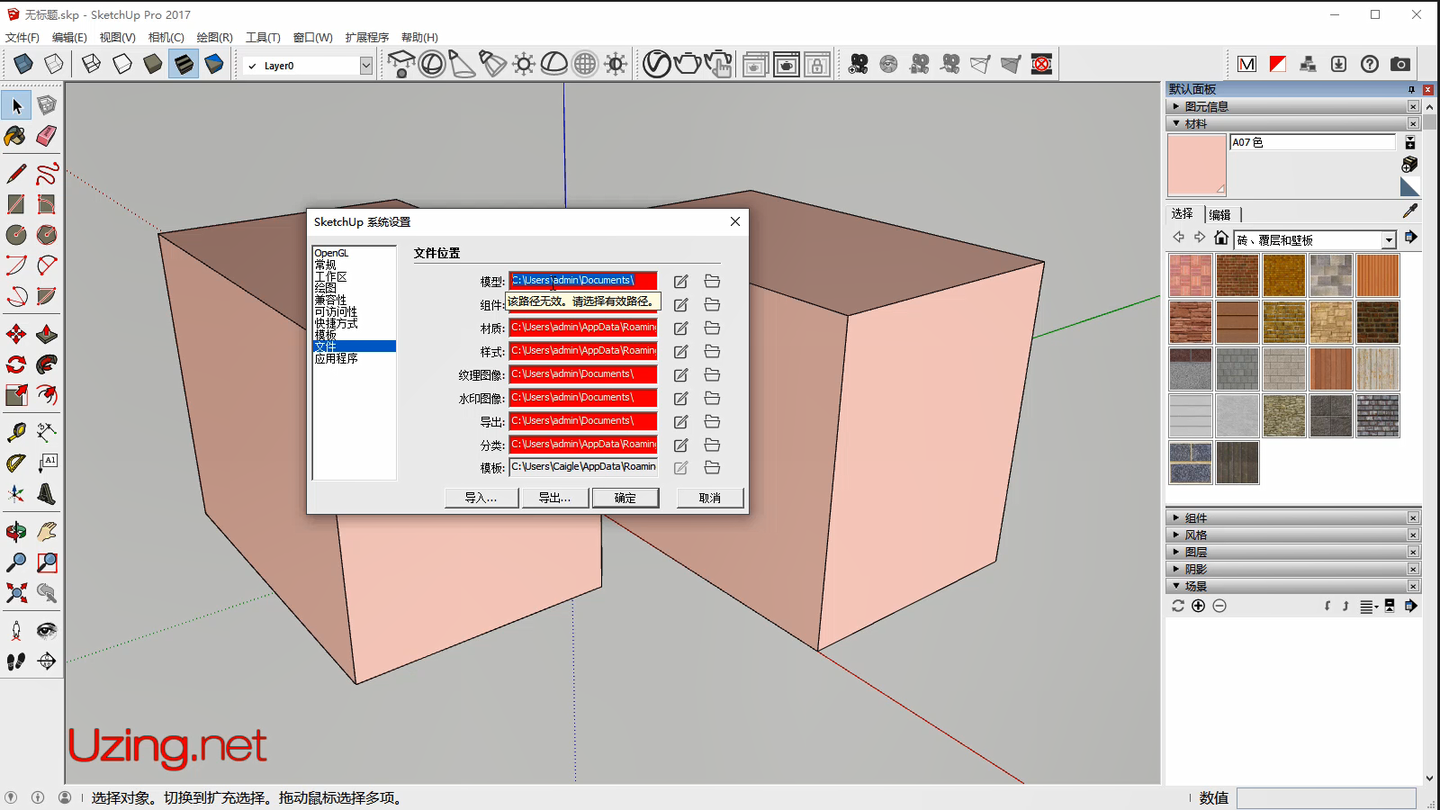
Task: Pick the Eraser tool in left toolbar
Action: (x=47, y=136)
